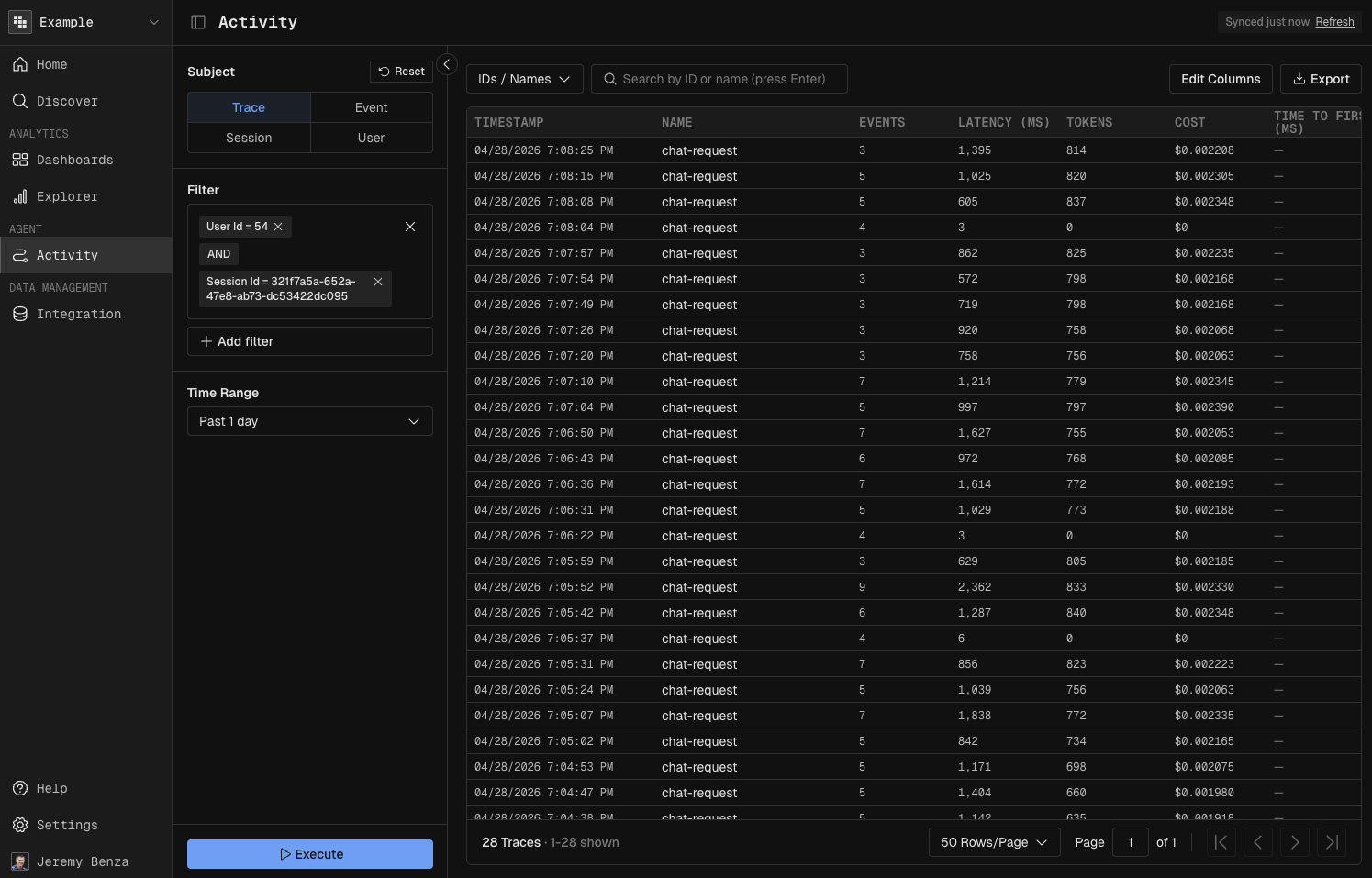Screen dimensions: 1372x878
Task: Click the Refresh link
Action: click(1334, 22)
